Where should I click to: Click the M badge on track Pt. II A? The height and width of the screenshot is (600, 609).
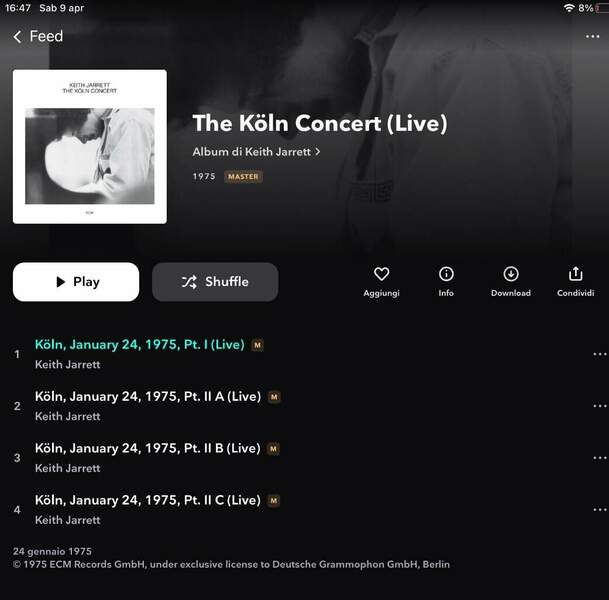point(274,397)
